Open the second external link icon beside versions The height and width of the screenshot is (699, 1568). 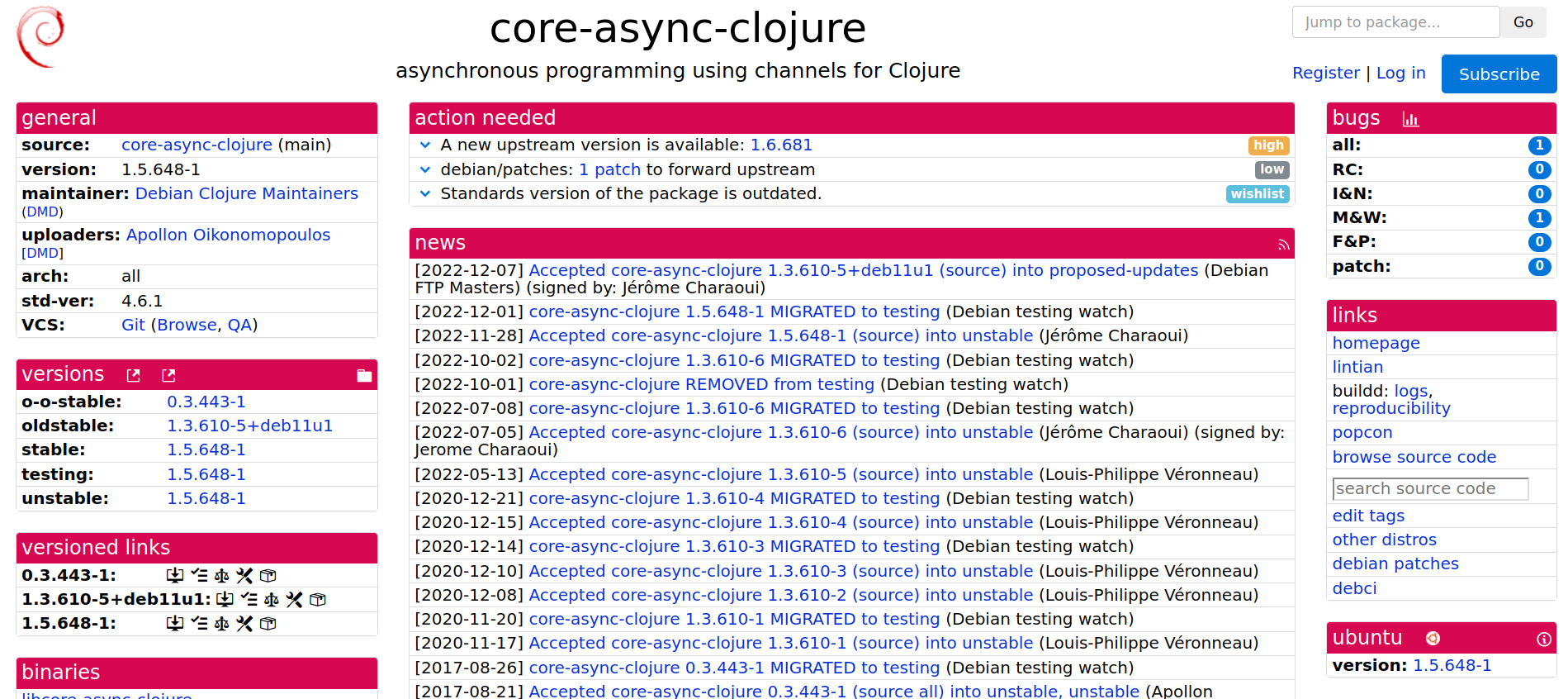tap(168, 376)
